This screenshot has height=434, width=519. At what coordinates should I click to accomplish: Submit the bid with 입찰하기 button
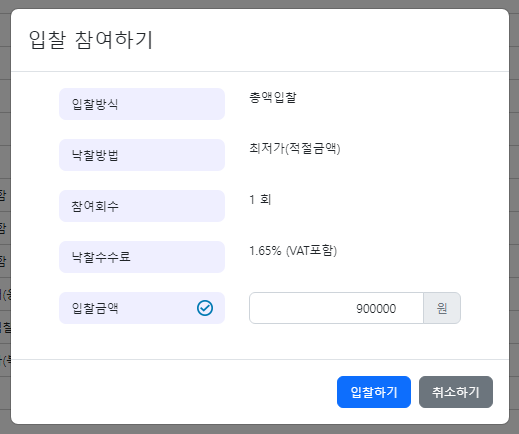point(374,392)
